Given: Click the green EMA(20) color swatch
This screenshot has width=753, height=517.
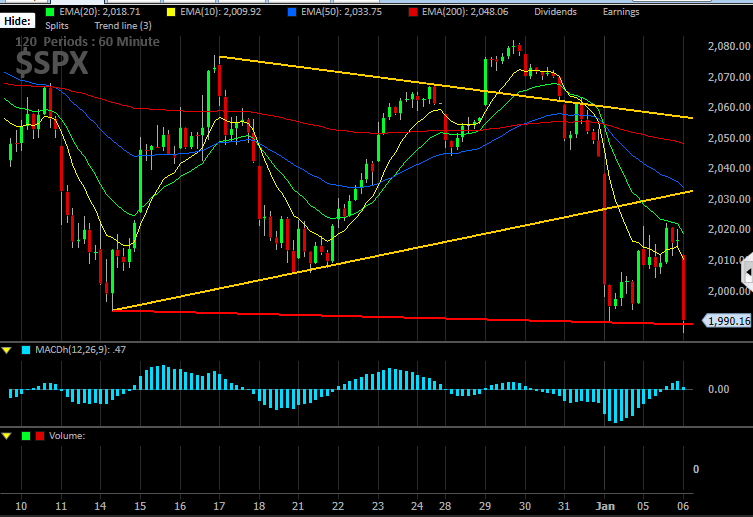Looking at the screenshot, I should (50, 12).
